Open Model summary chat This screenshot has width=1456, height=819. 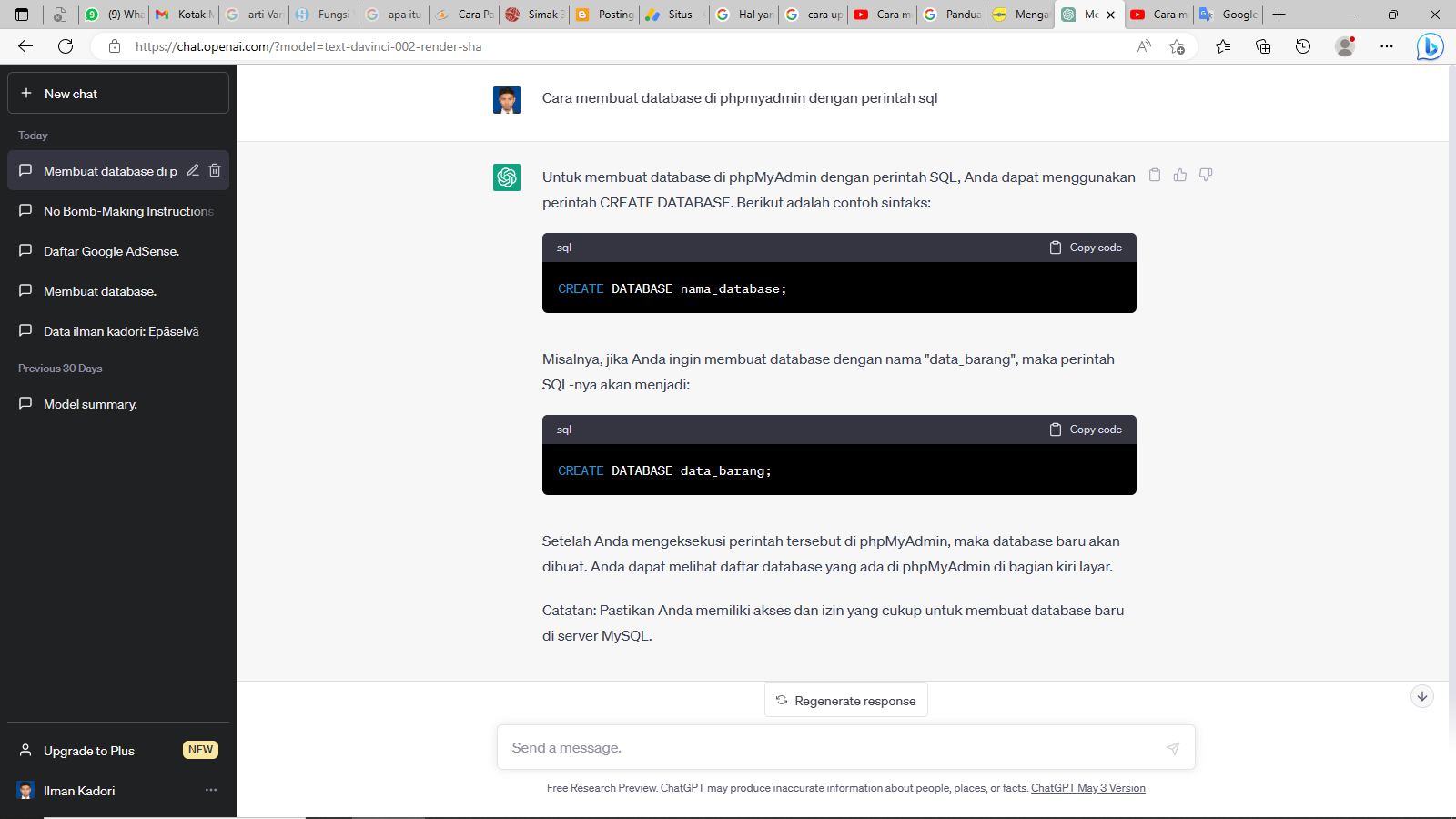[x=118, y=404]
